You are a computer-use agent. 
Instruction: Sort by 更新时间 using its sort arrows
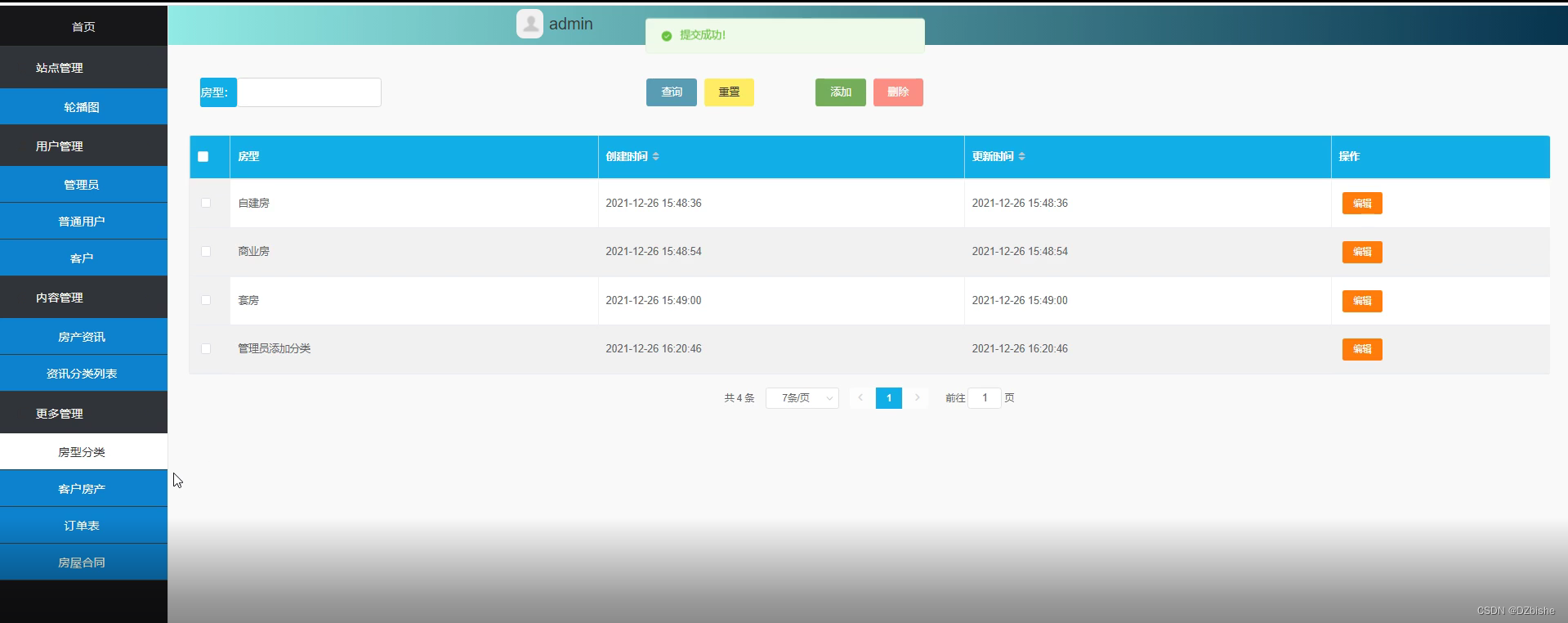pos(1021,156)
